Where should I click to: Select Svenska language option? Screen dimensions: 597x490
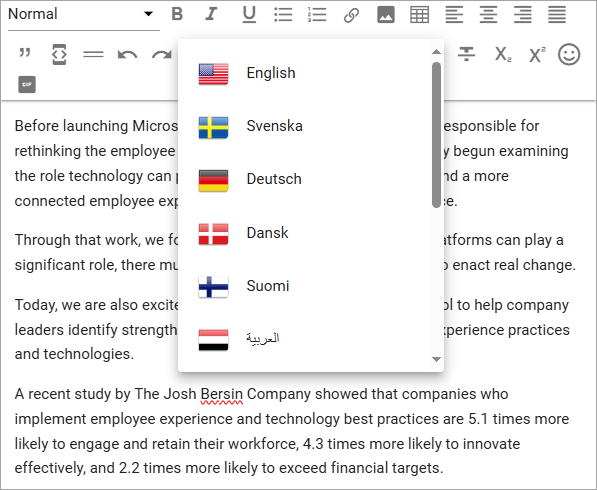point(303,126)
